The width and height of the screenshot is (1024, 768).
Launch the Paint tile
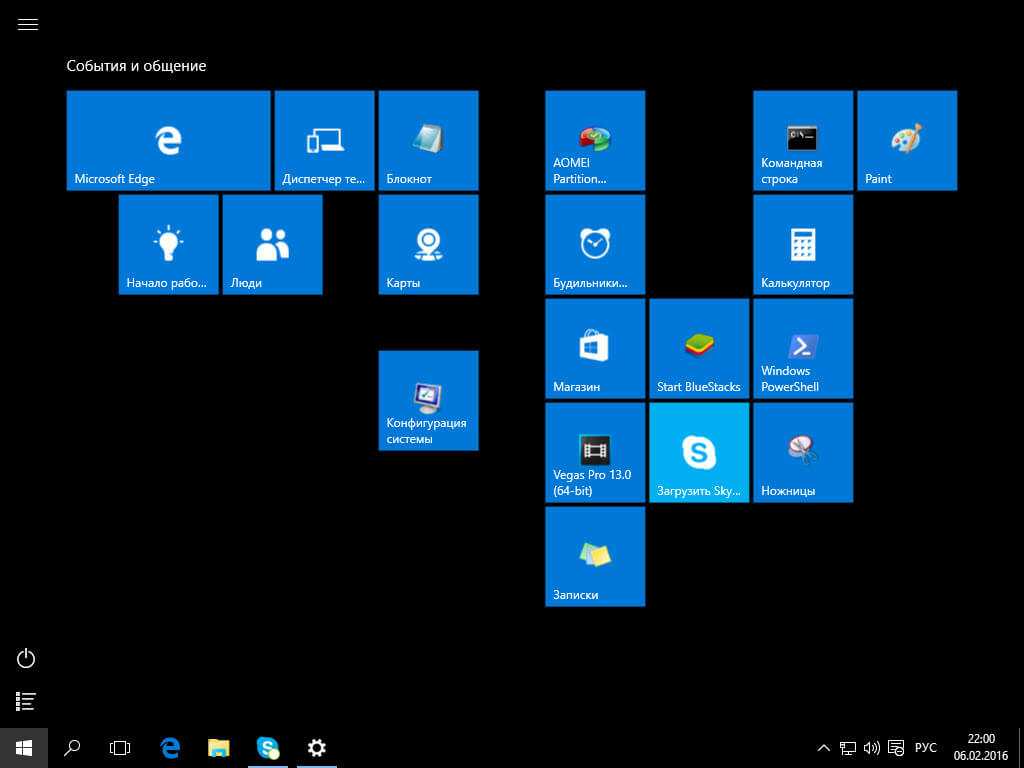pyautogui.click(x=906, y=140)
